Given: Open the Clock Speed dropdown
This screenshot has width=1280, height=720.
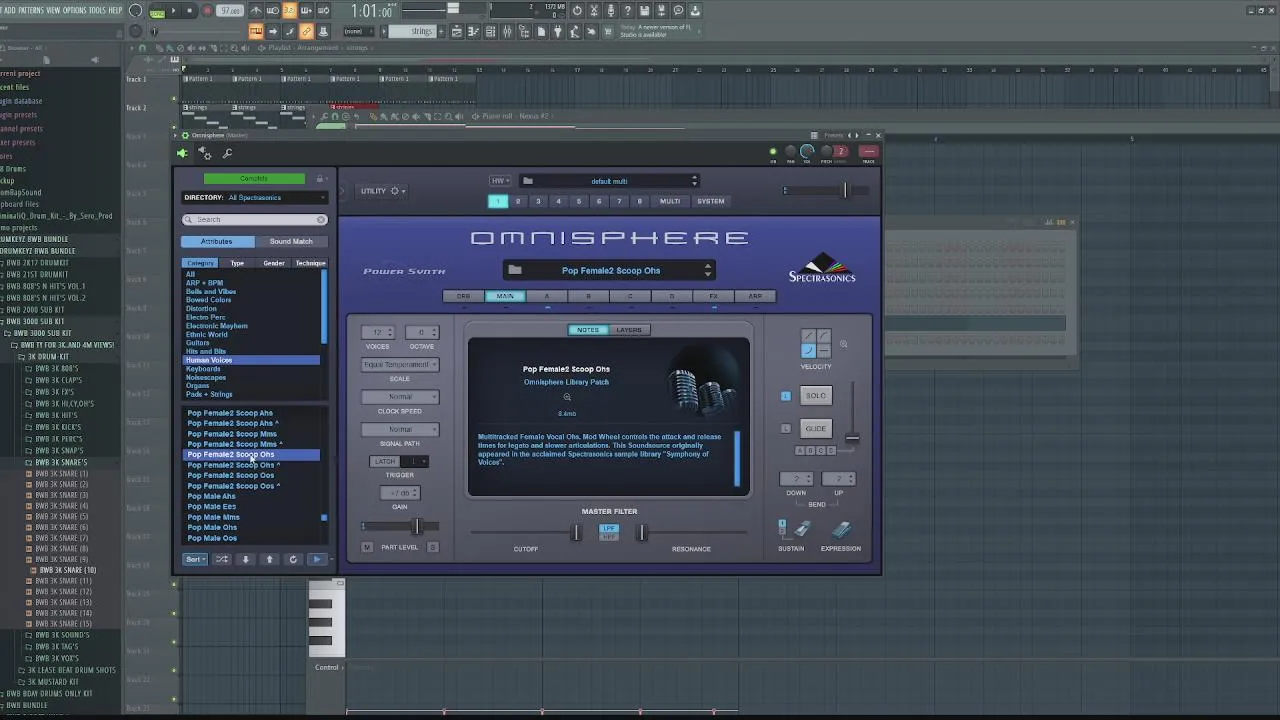Looking at the screenshot, I should pyautogui.click(x=400, y=397).
